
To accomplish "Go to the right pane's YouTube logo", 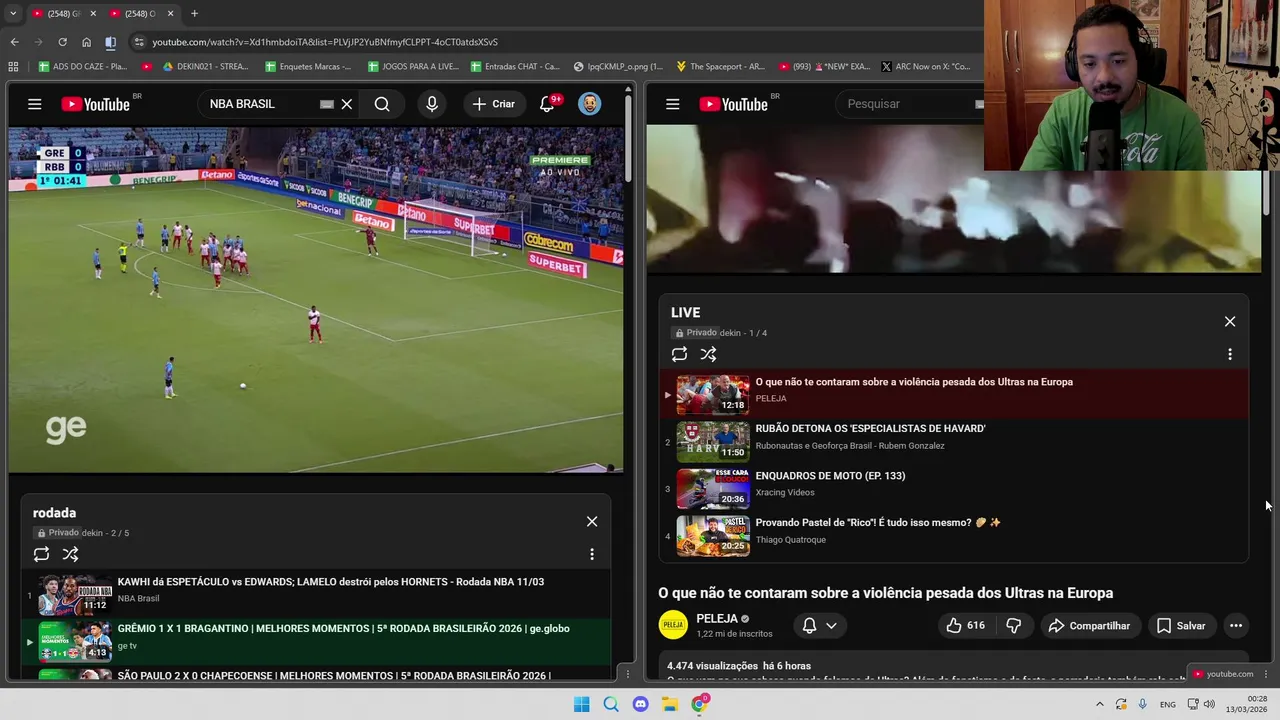I will coord(734,104).
